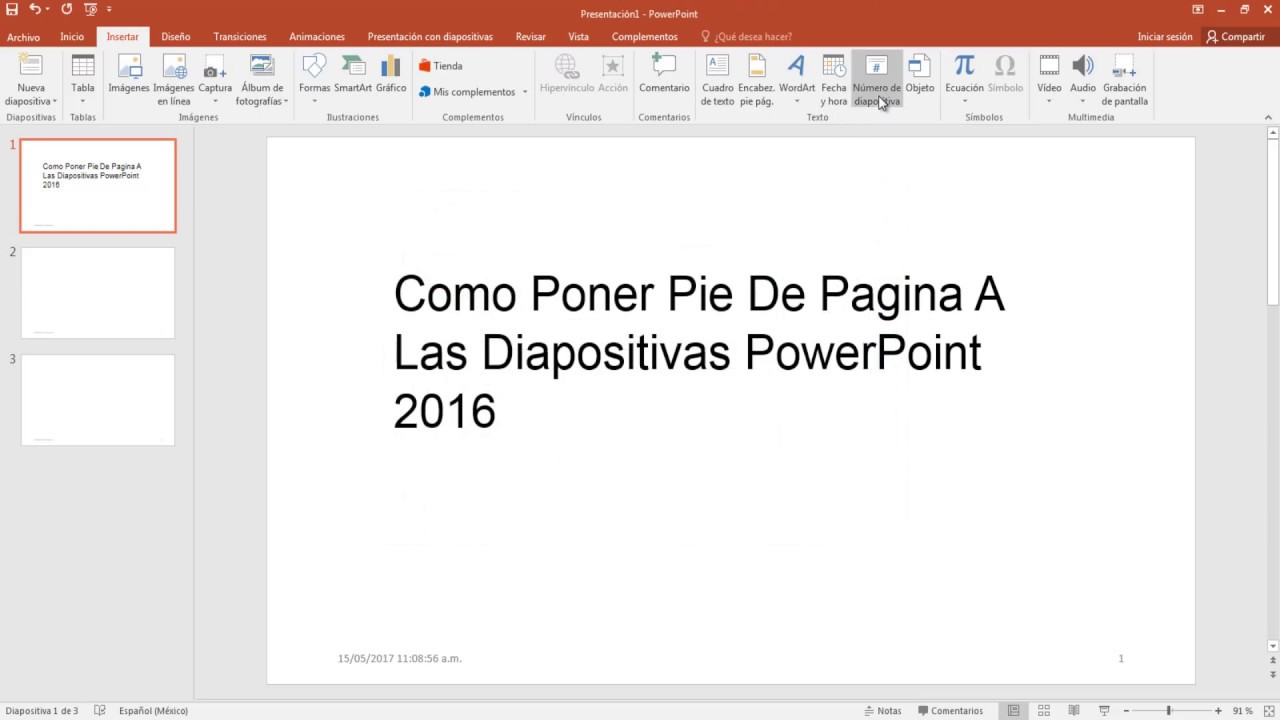Open the Vista tab
This screenshot has height=720, width=1280.
tap(578, 37)
